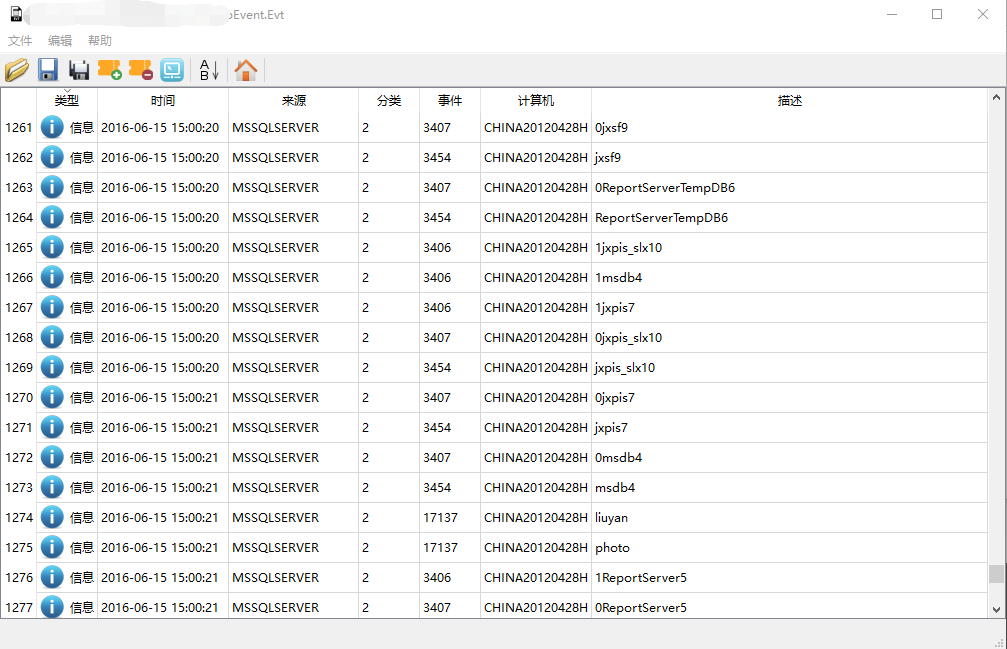Open the 编辑 menu

pyautogui.click(x=60, y=41)
